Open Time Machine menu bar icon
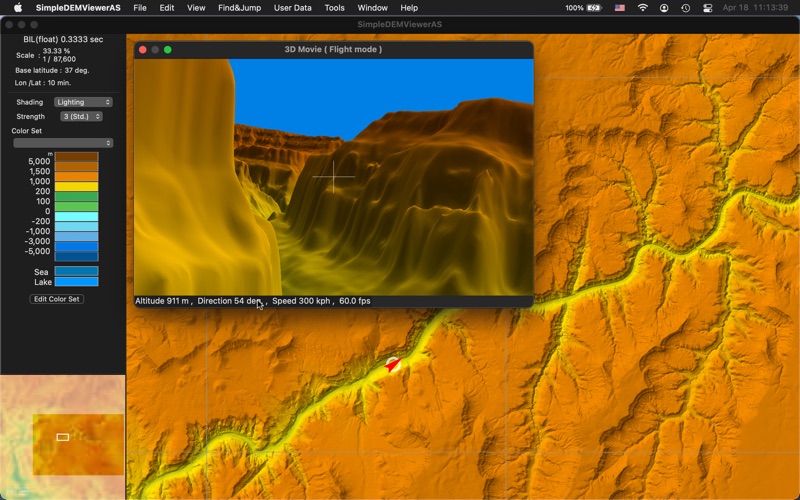 click(x=685, y=8)
